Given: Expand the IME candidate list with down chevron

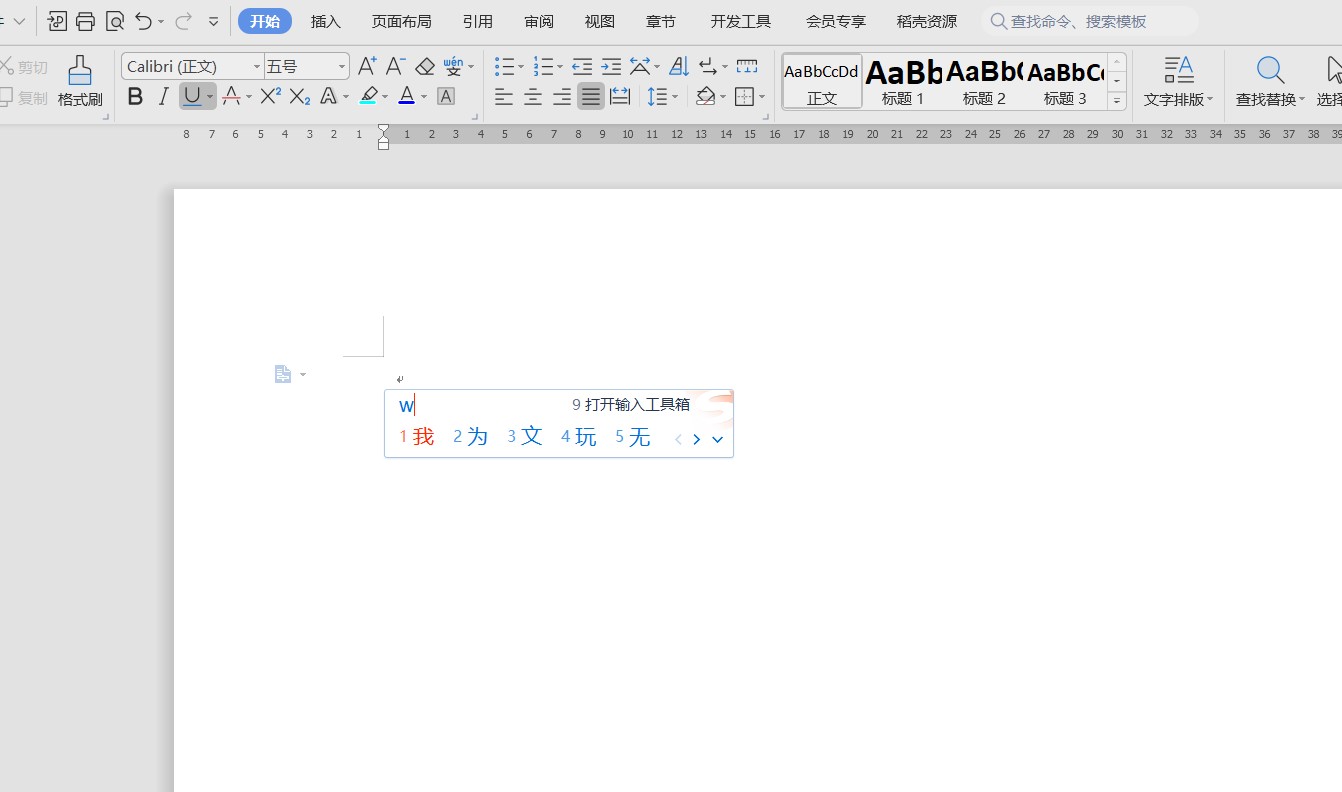Looking at the screenshot, I should click(x=717, y=439).
